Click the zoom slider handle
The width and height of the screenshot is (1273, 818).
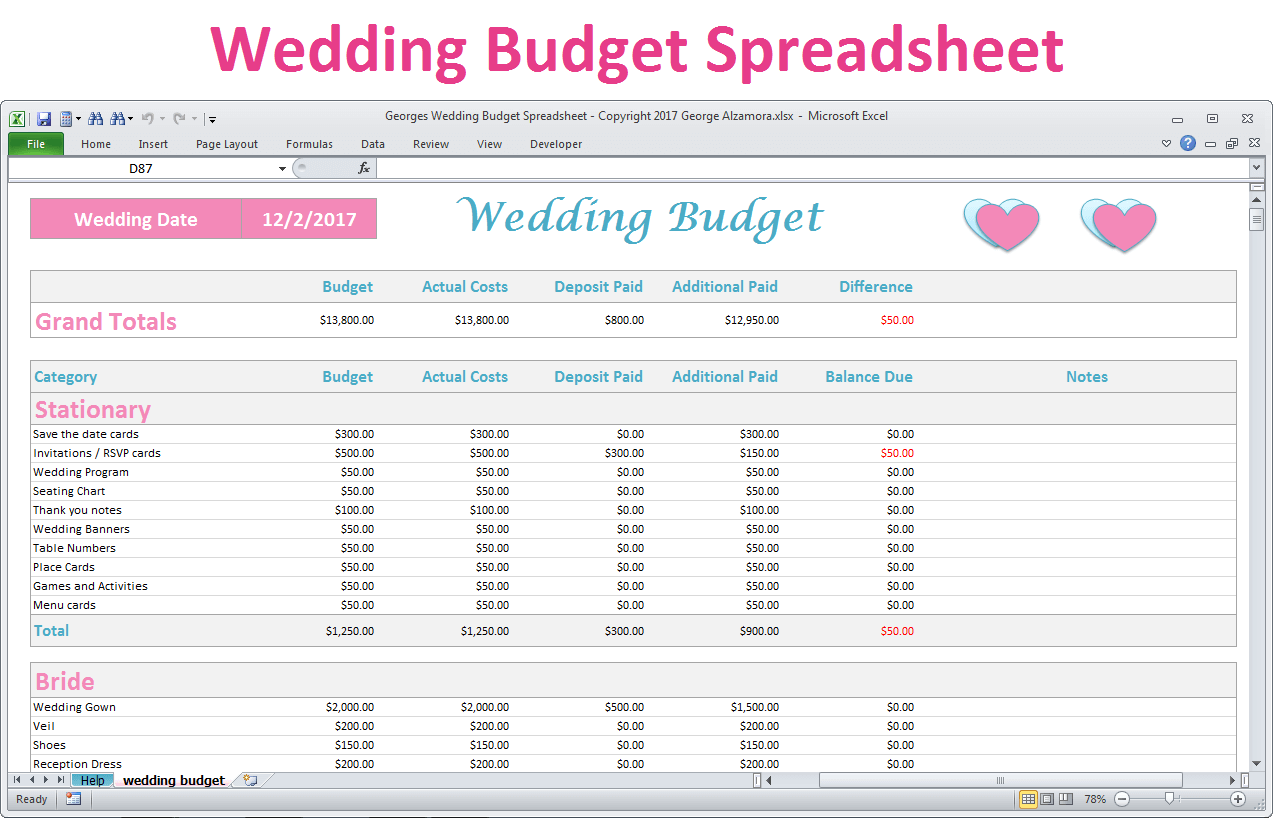1169,799
